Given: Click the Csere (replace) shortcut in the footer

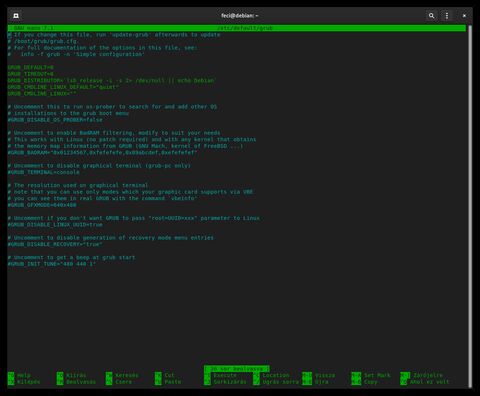Looking at the screenshot, I should 119,382.
